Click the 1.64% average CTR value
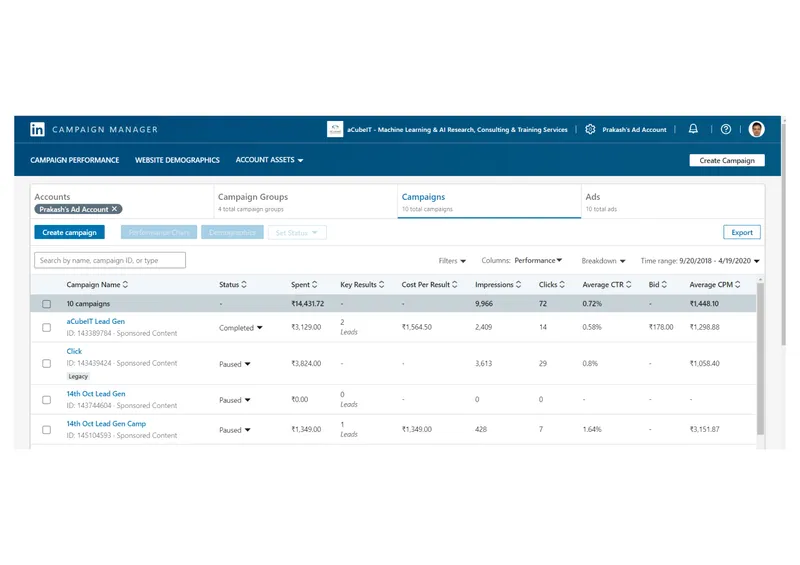Image resolution: width=800 pixels, height=565 pixels. [592, 430]
